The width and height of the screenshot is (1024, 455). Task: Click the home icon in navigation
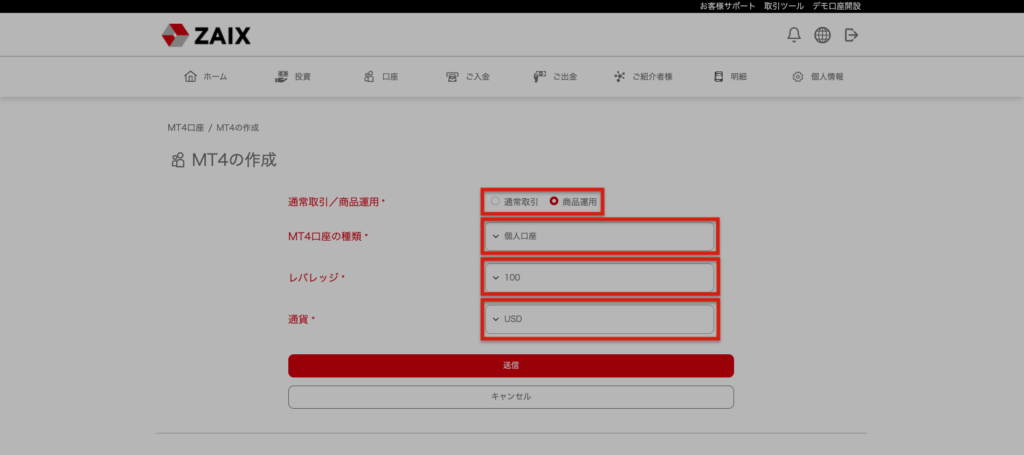coord(190,76)
